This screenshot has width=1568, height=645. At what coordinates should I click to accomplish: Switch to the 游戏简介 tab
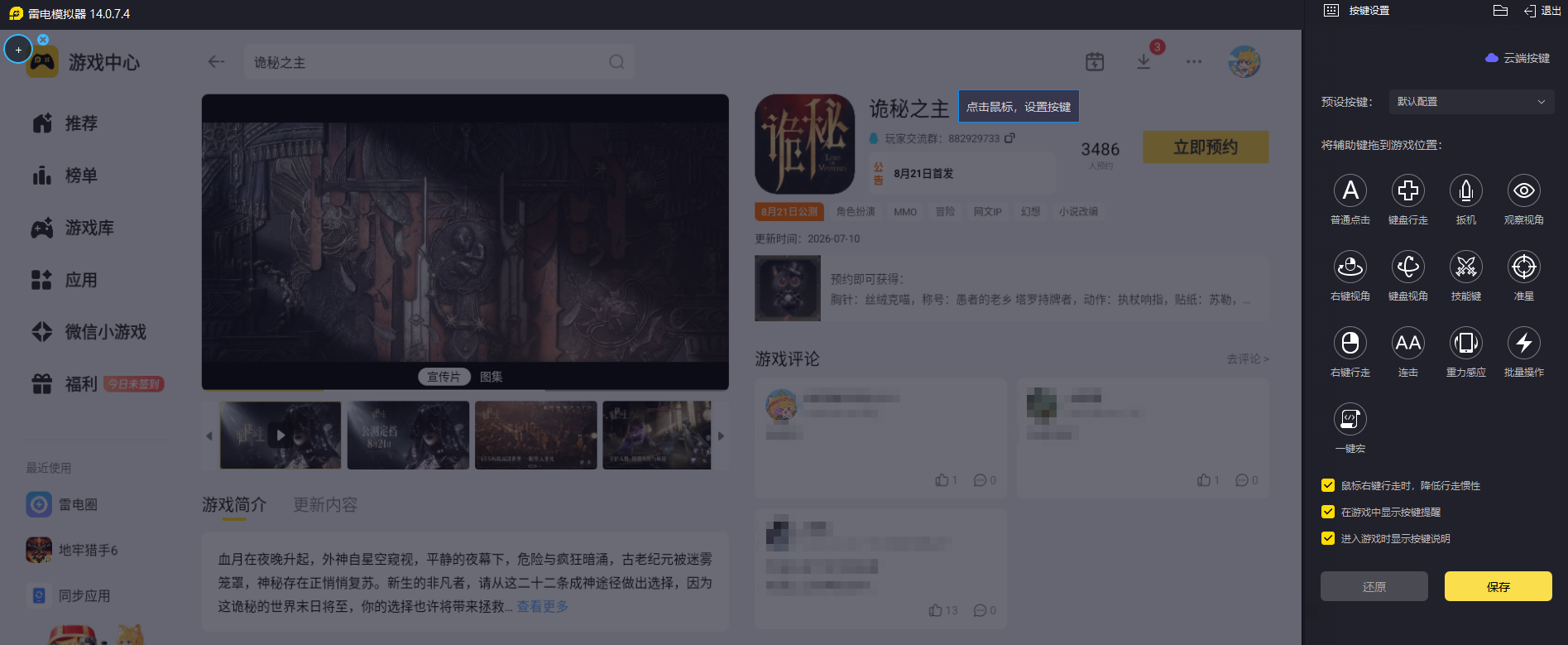coord(234,505)
